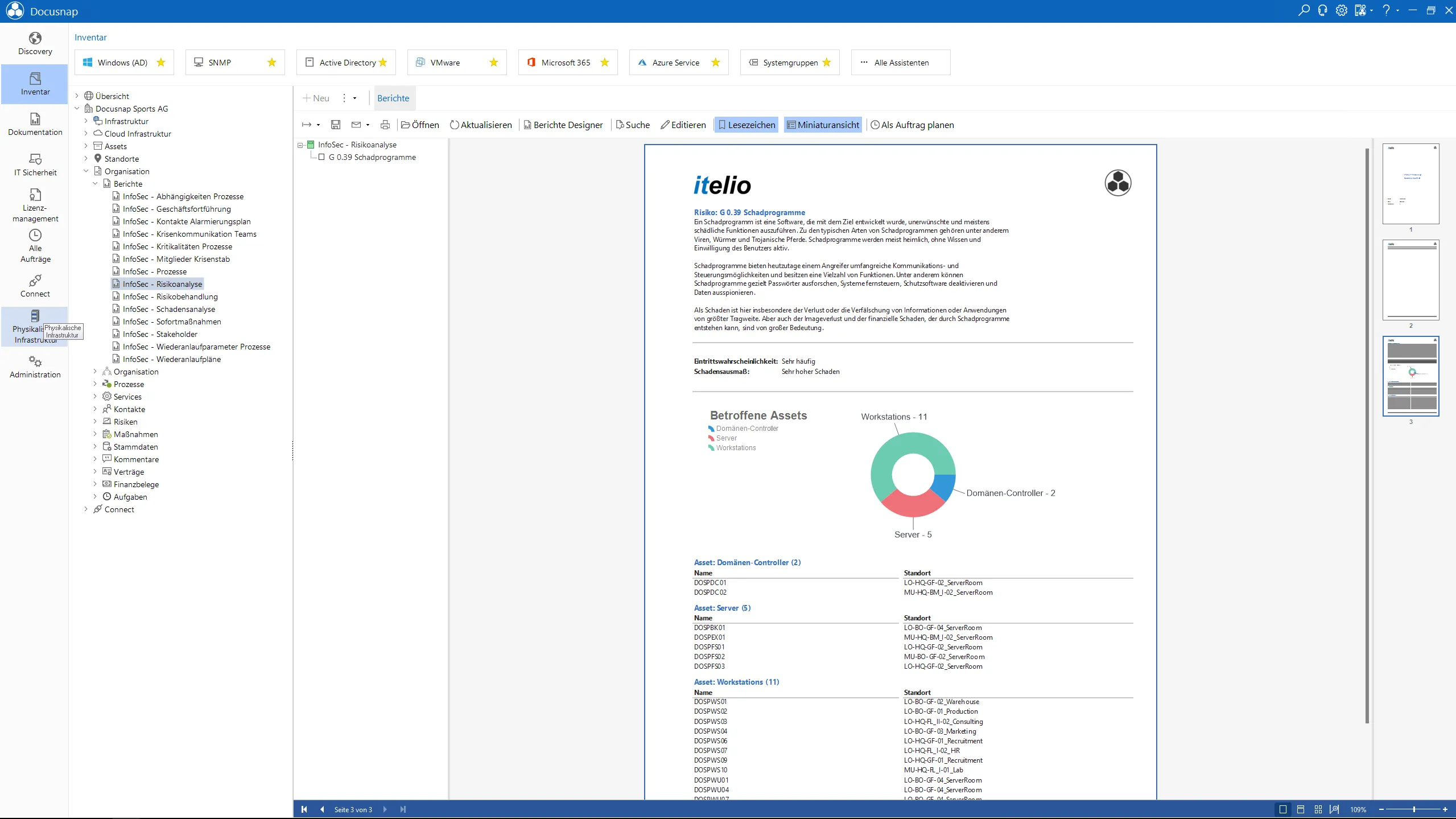
Task: Expand the Übersicht tree node
Action: (x=77, y=96)
